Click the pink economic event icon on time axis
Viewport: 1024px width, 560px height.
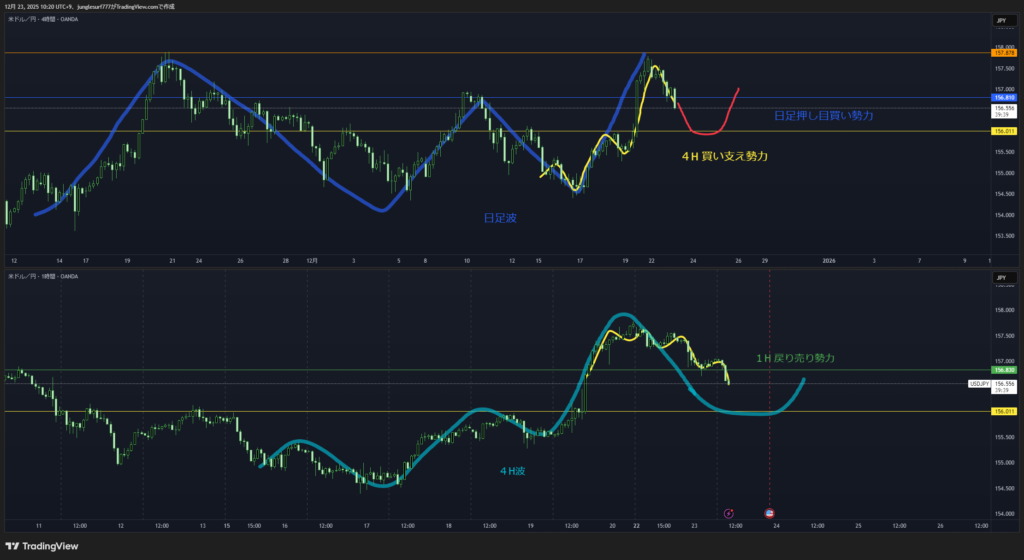pos(728,513)
